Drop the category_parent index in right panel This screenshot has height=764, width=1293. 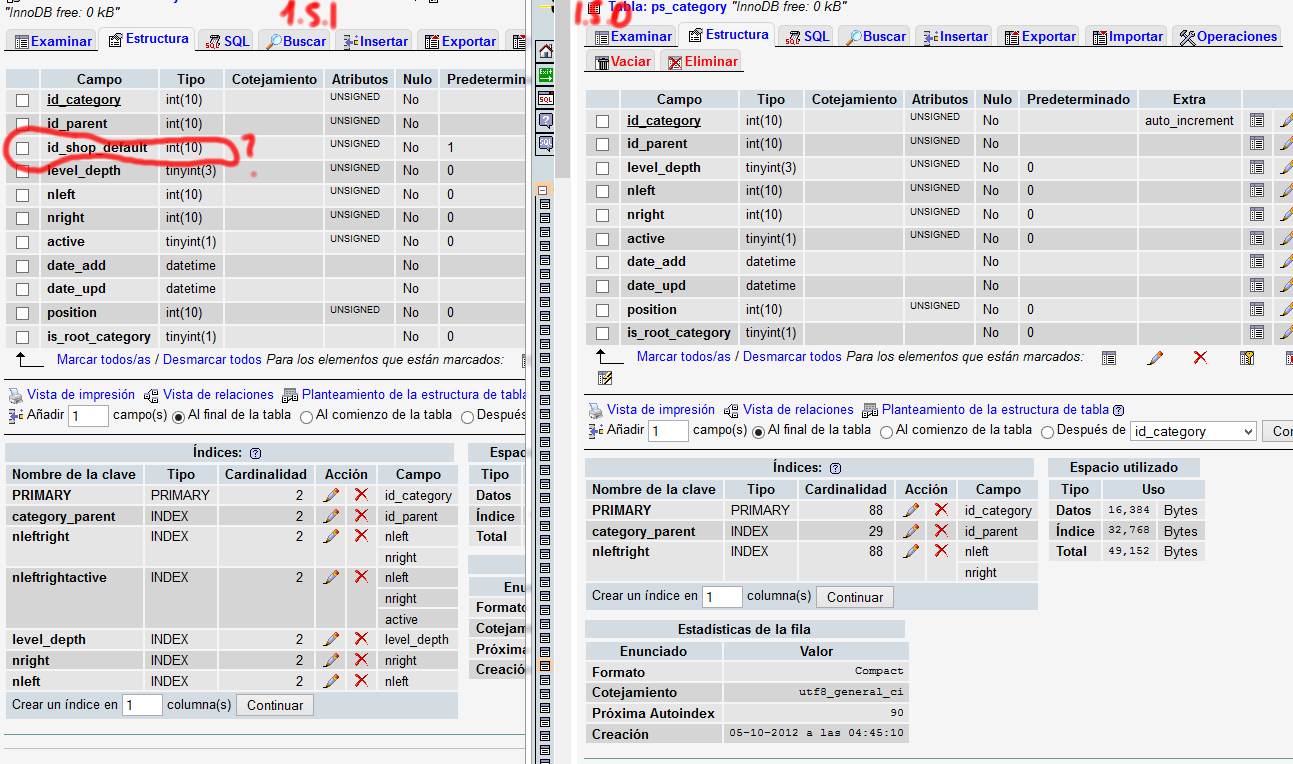[x=941, y=531]
